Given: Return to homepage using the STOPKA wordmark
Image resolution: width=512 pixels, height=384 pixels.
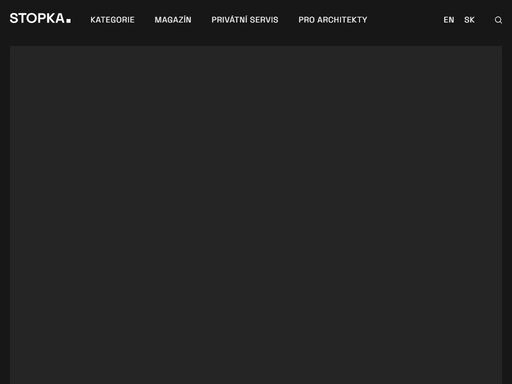Looking at the screenshot, I should [x=40, y=18].
